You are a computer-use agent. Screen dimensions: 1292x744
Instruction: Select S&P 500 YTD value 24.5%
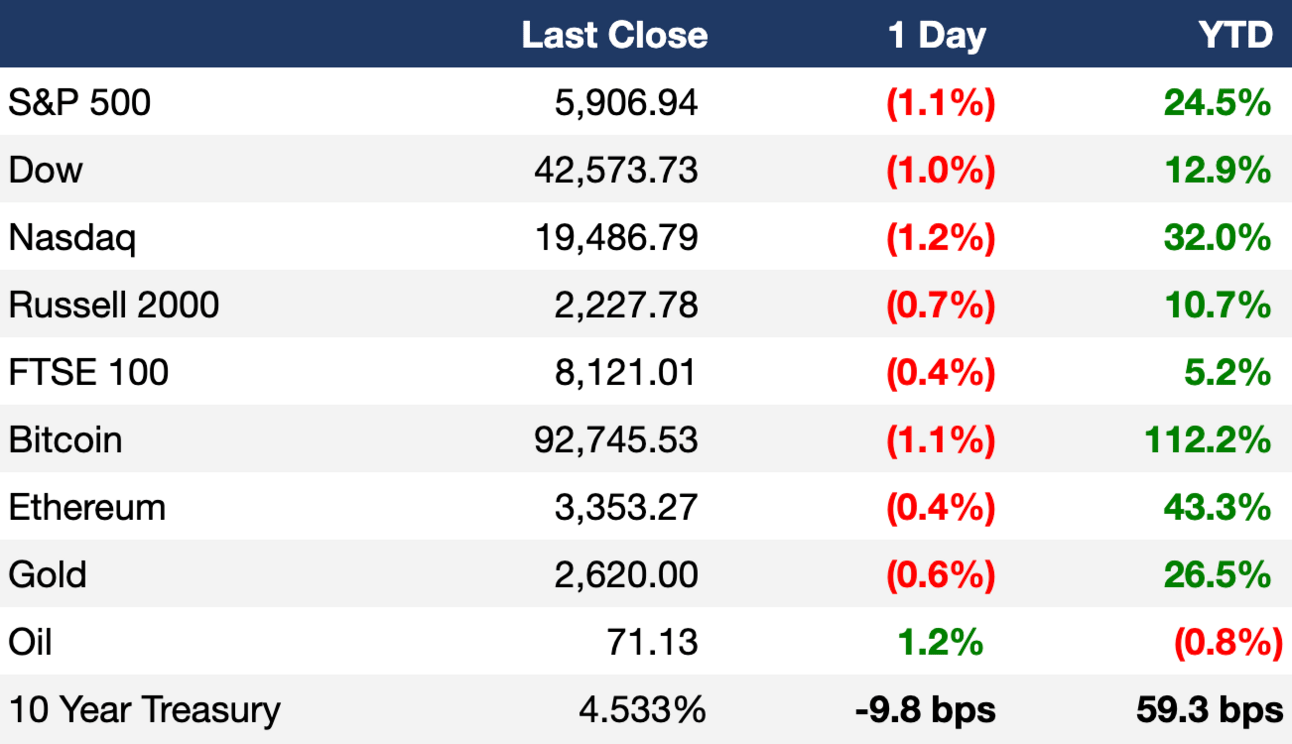click(1217, 102)
